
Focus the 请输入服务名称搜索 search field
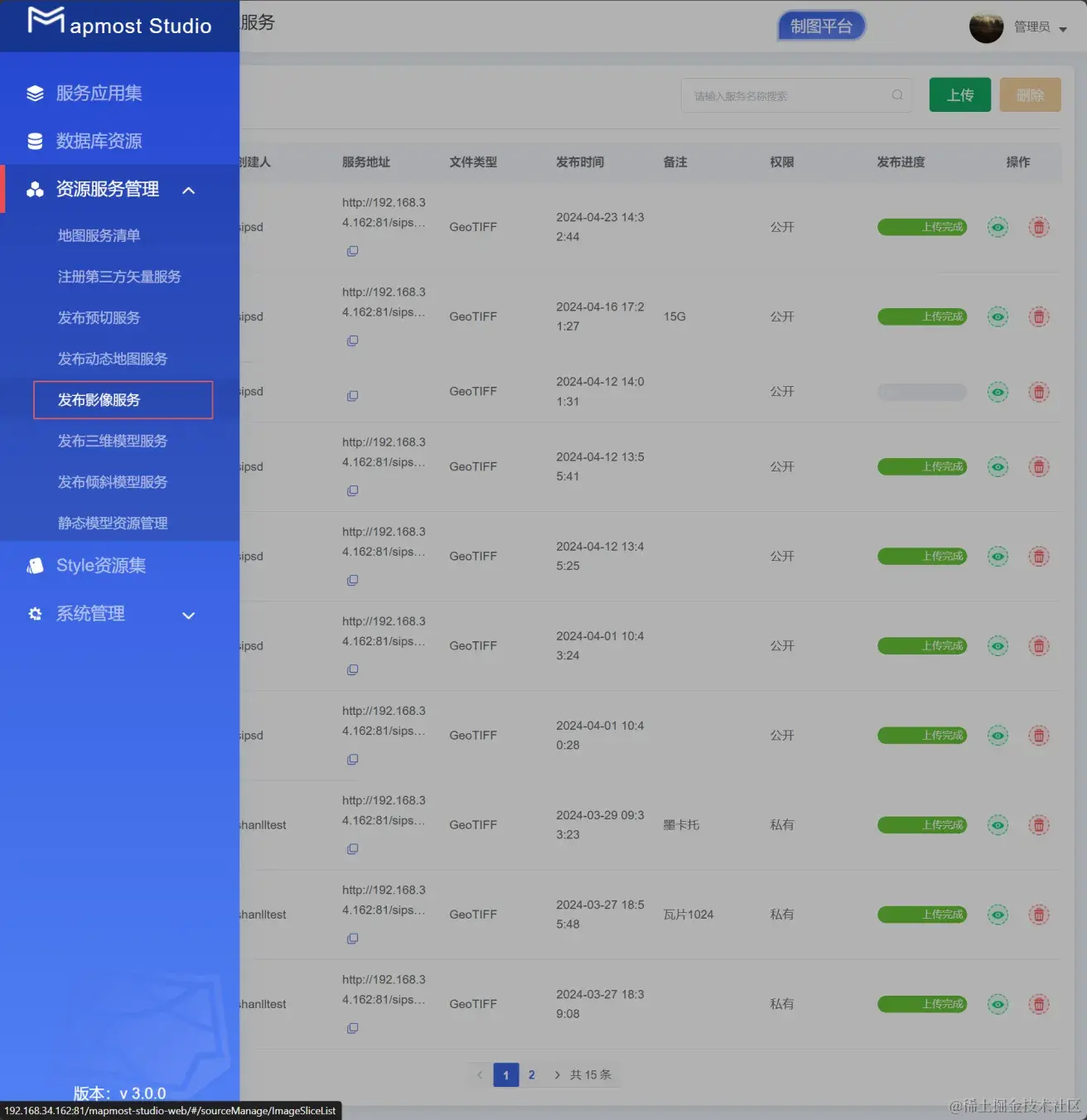coord(796,95)
